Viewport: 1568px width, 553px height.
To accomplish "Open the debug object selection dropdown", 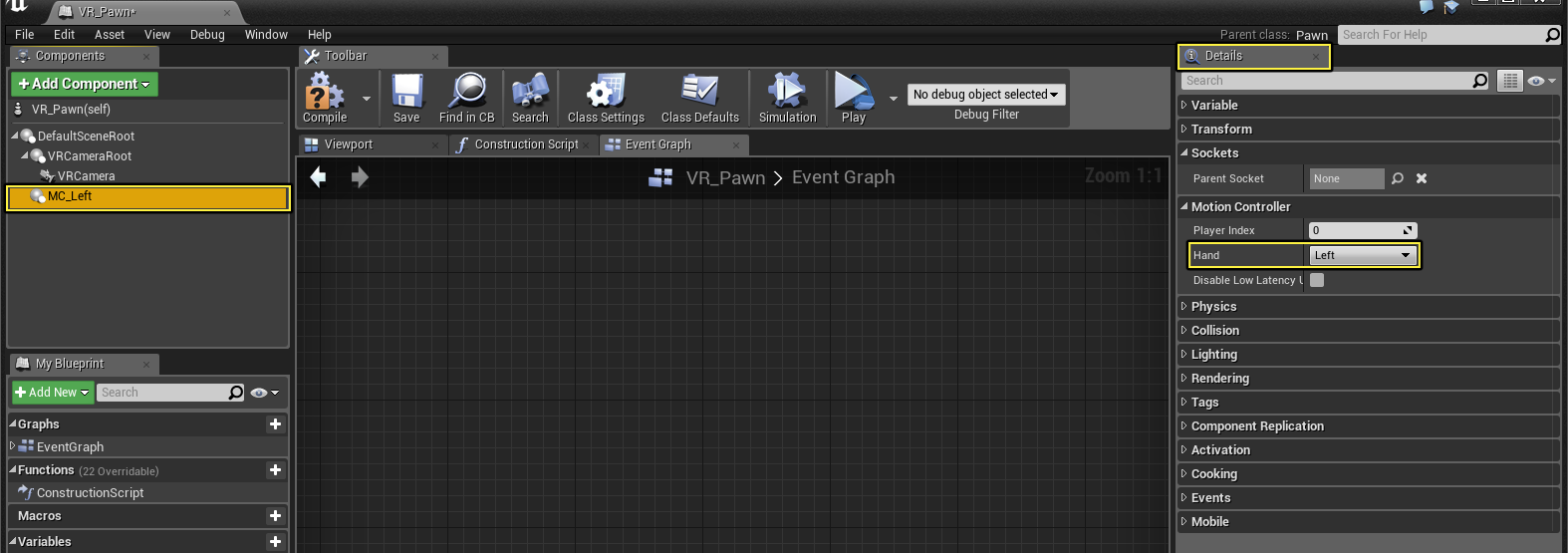I will tap(985, 95).
